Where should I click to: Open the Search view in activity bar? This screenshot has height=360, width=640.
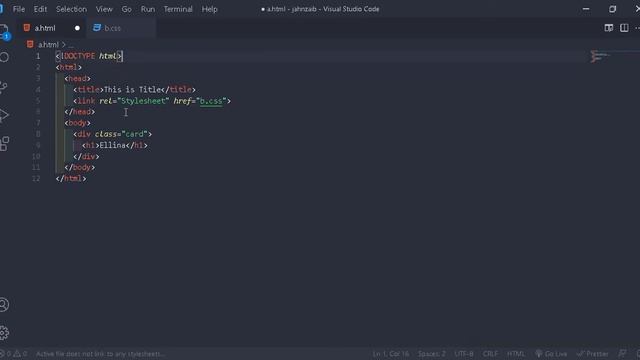[4, 57]
